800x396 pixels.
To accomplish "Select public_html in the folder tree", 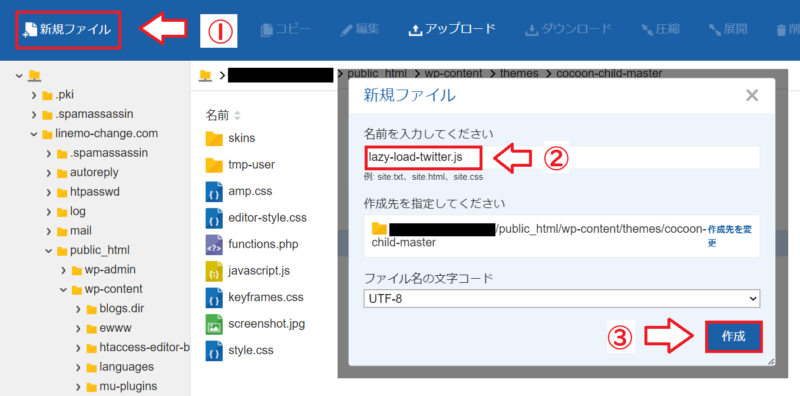I will pos(100,251).
